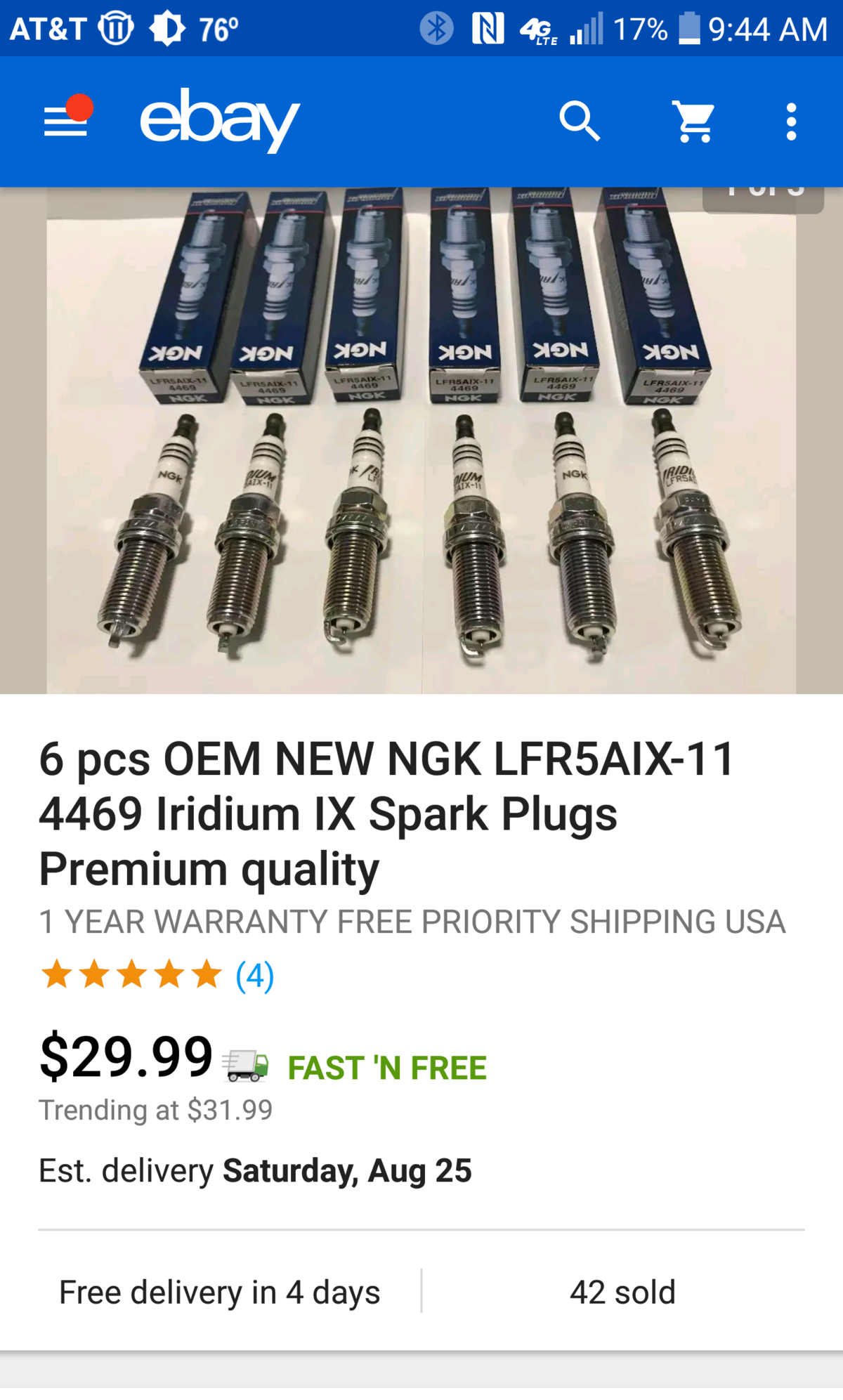Tap the 4G LTE signal icon
The height and width of the screenshot is (1400, 843).
[x=539, y=30]
